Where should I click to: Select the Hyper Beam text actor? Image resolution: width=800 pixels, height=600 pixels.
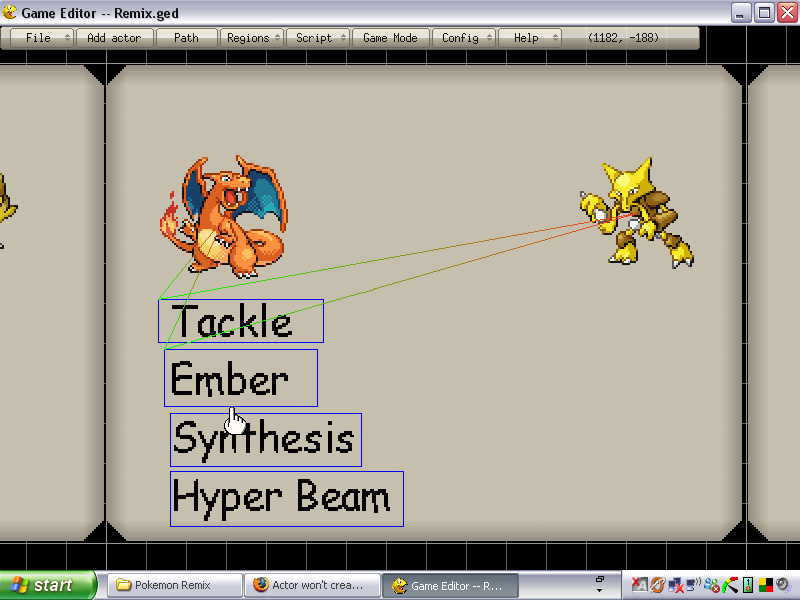287,498
